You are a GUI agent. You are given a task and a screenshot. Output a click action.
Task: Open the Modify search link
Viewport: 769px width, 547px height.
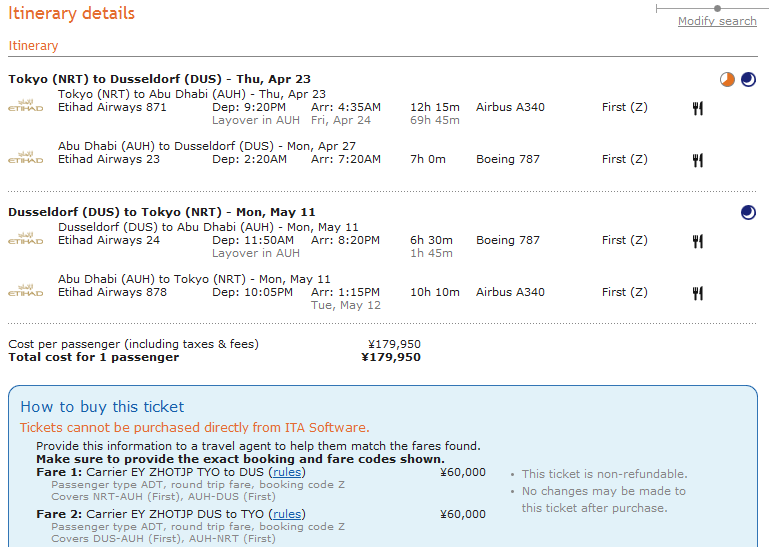tap(717, 21)
